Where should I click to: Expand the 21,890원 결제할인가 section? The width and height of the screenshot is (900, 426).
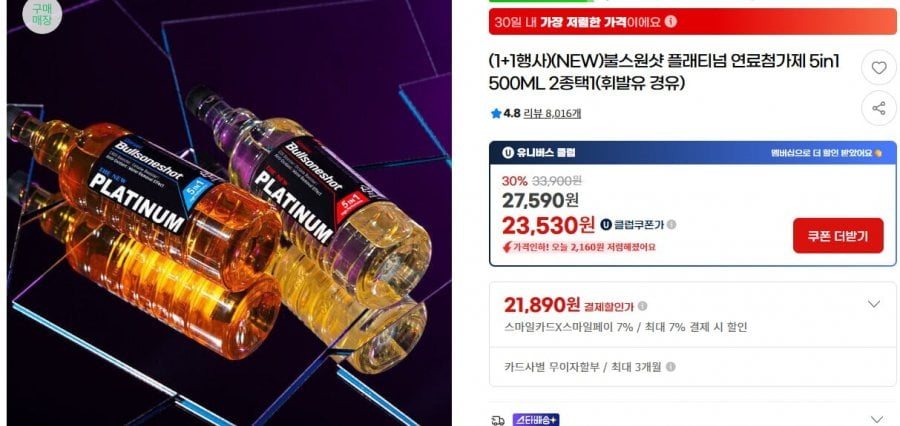coord(873,304)
